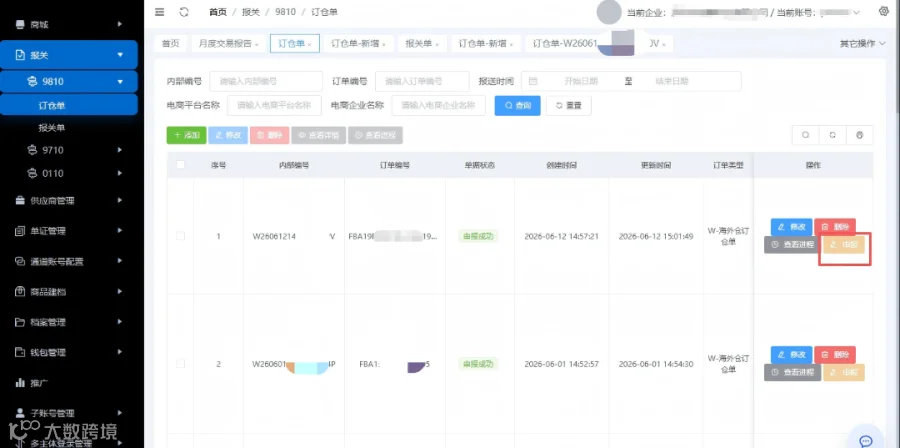Click the calendar icon in 报送时间 field
This screenshot has height=448, width=900.
tap(533, 81)
